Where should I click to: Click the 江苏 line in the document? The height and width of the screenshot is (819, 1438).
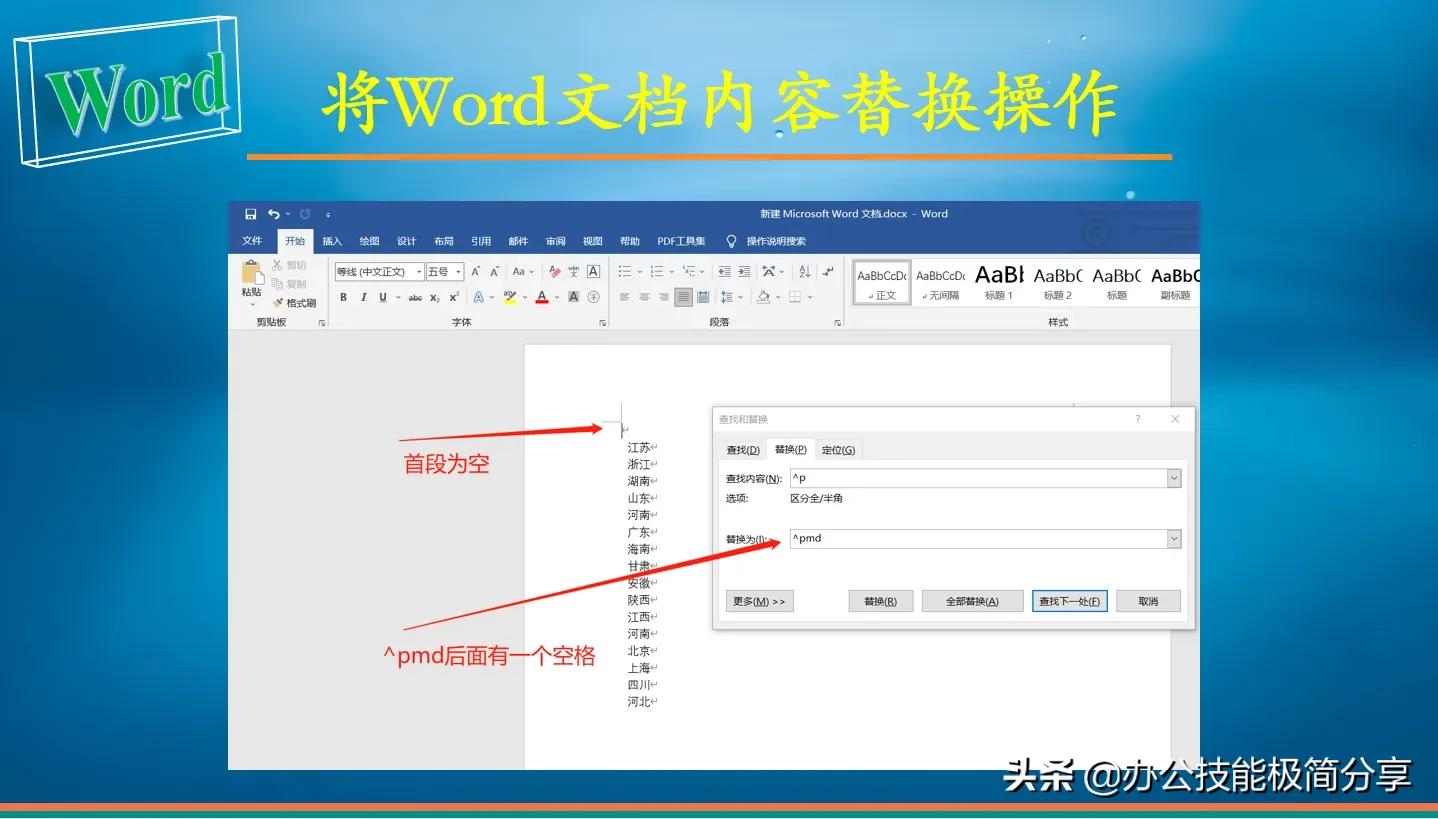point(639,448)
